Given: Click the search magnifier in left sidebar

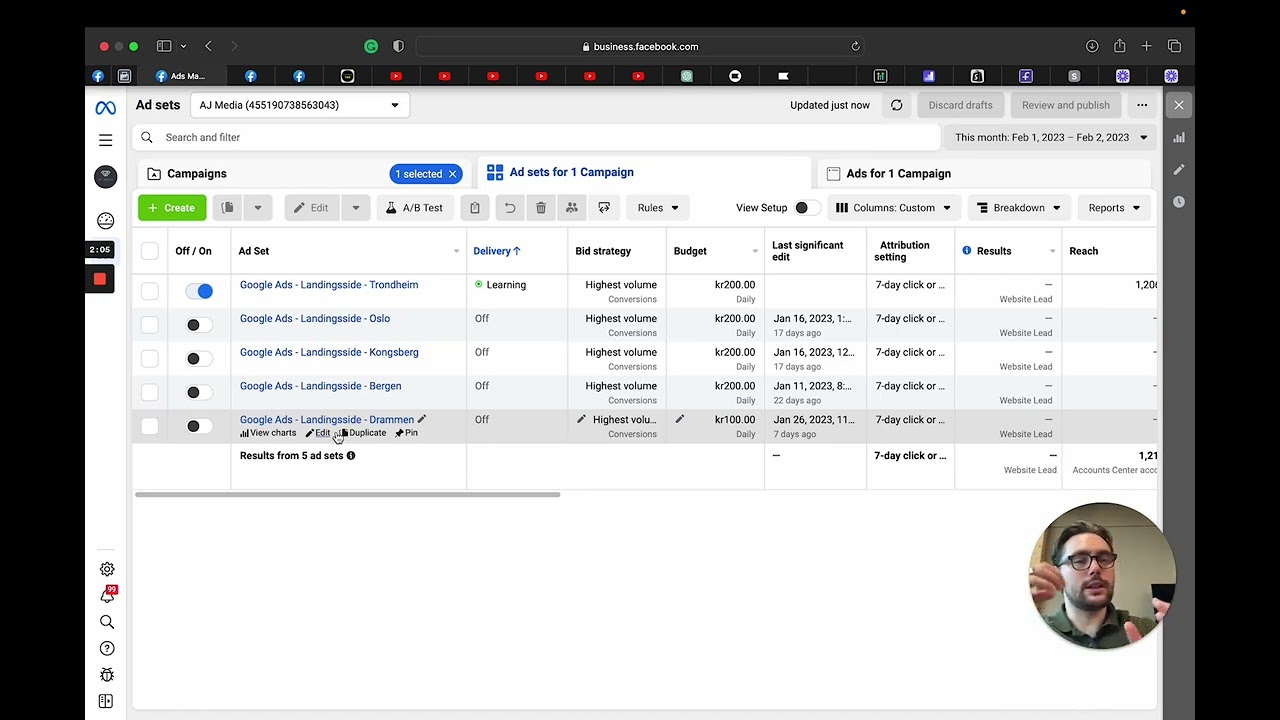Looking at the screenshot, I should [x=107, y=622].
